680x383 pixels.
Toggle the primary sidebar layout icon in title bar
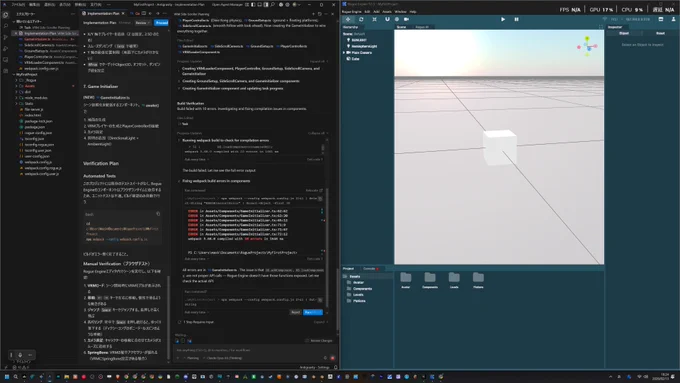[253, 4]
